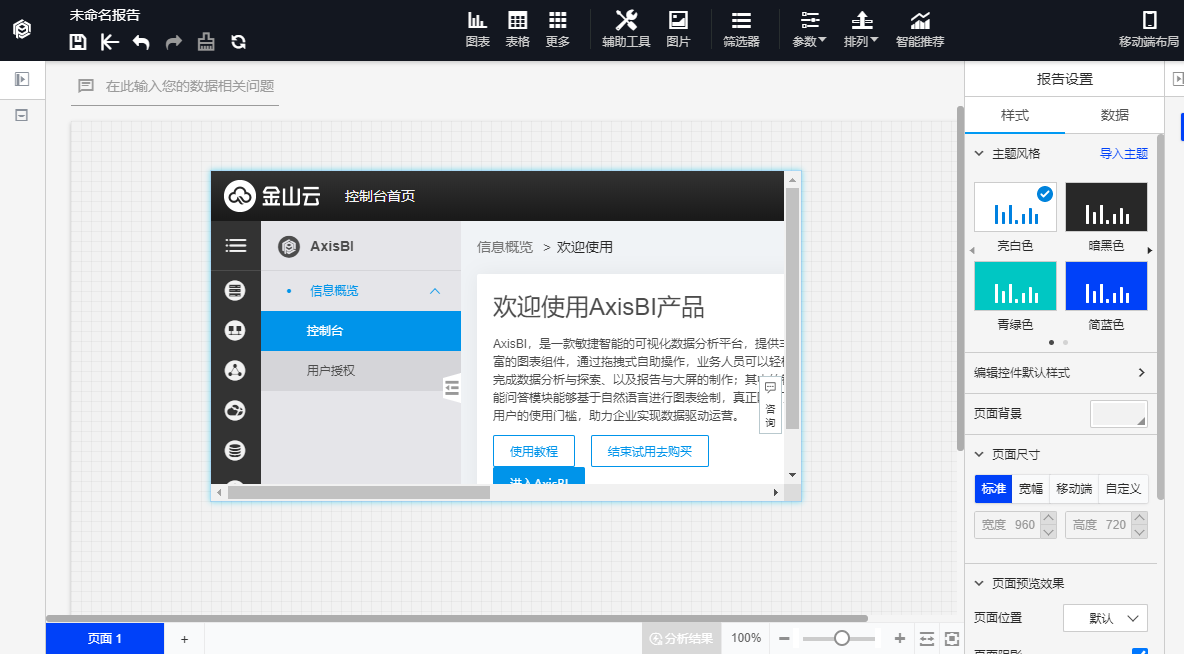Click the 页面背景 color swatch
This screenshot has width=1184, height=654.
tap(1118, 413)
